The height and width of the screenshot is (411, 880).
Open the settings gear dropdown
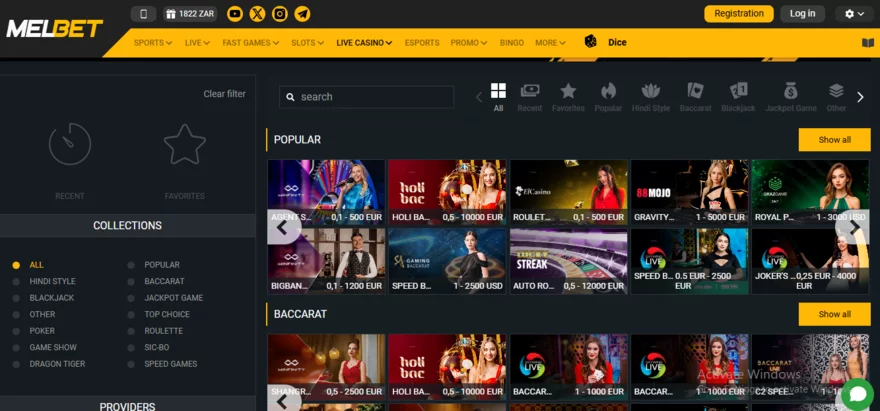854,14
